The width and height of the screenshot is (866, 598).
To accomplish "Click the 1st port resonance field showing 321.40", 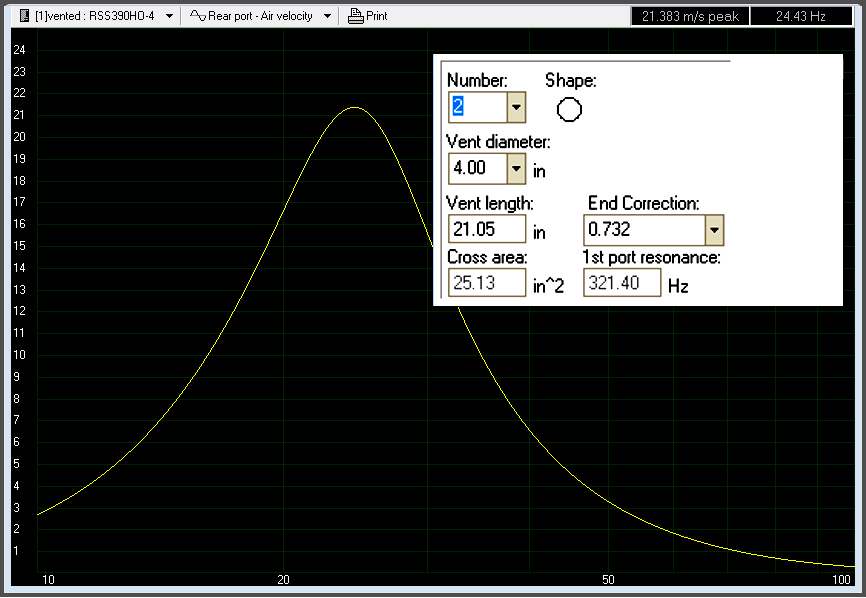I will (x=622, y=283).
